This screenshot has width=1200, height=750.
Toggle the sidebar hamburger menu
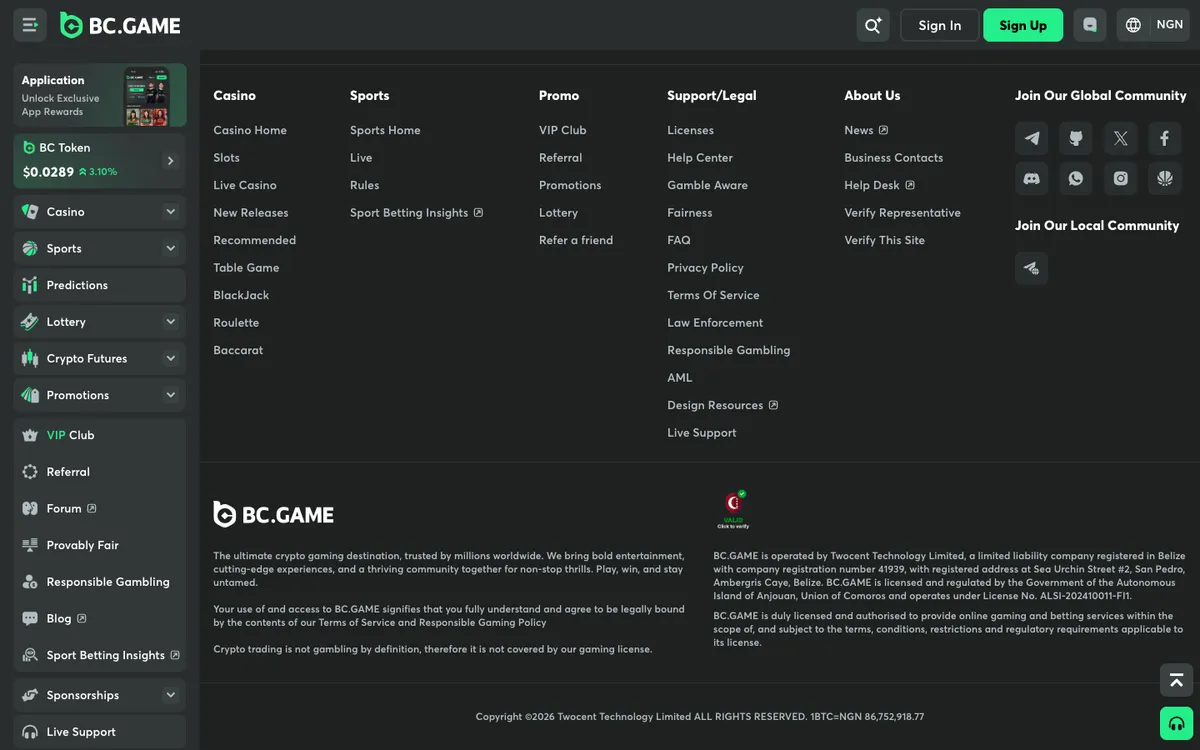tap(30, 25)
